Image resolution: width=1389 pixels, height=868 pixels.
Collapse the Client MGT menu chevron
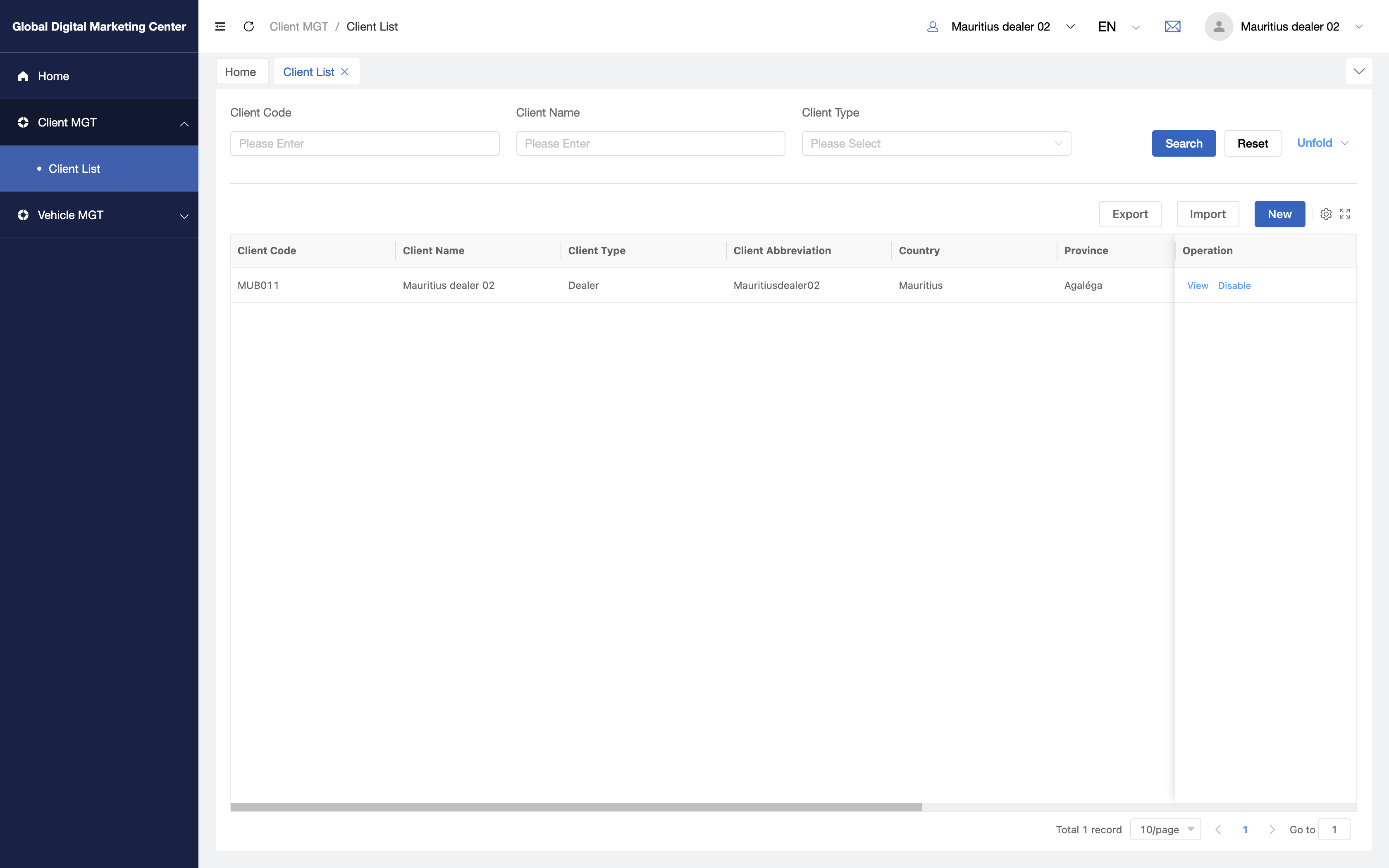(184, 124)
